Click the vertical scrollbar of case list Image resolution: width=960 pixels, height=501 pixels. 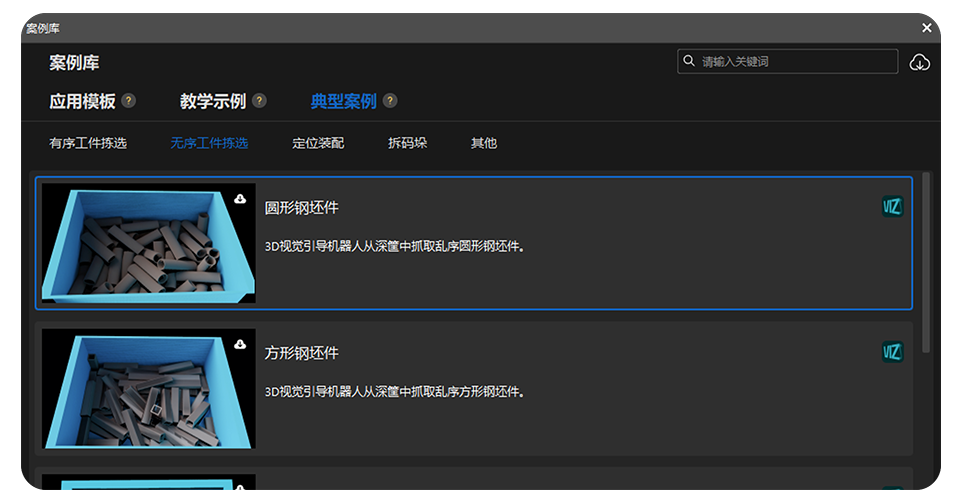pyautogui.click(x=926, y=262)
